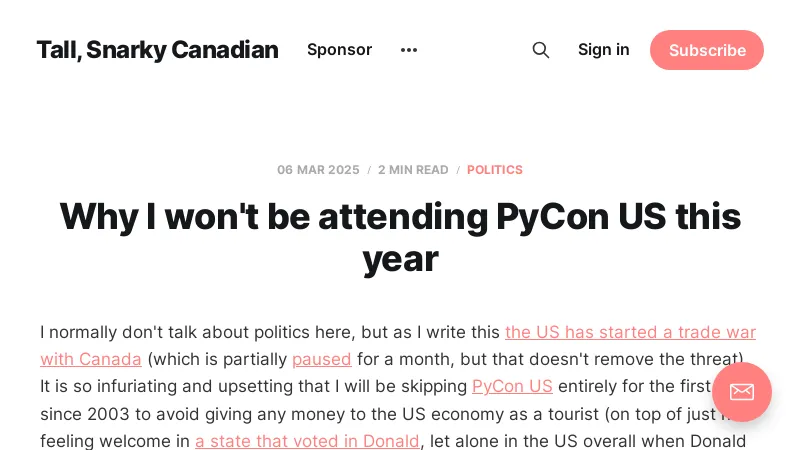Open the site search icon
This screenshot has width=800, height=450.
pyautogui.click(x=540, y=50)
